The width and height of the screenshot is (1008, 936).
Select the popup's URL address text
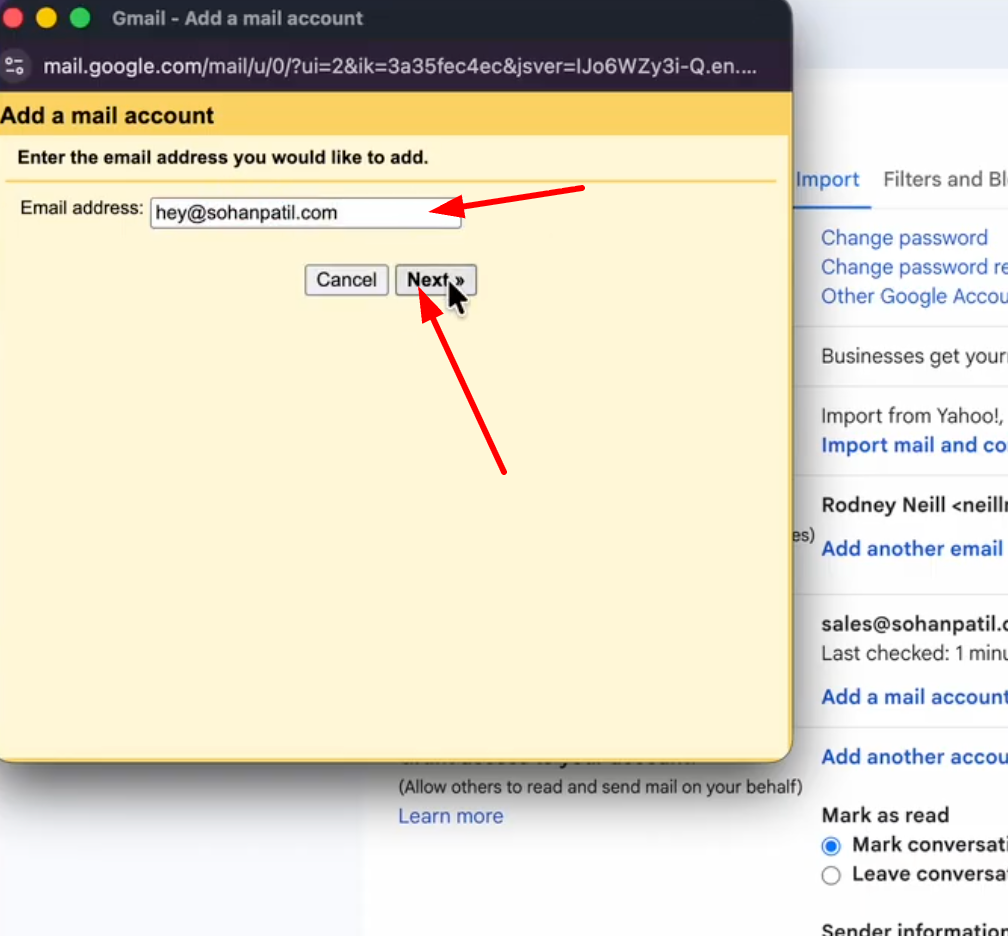pos(400,66)
